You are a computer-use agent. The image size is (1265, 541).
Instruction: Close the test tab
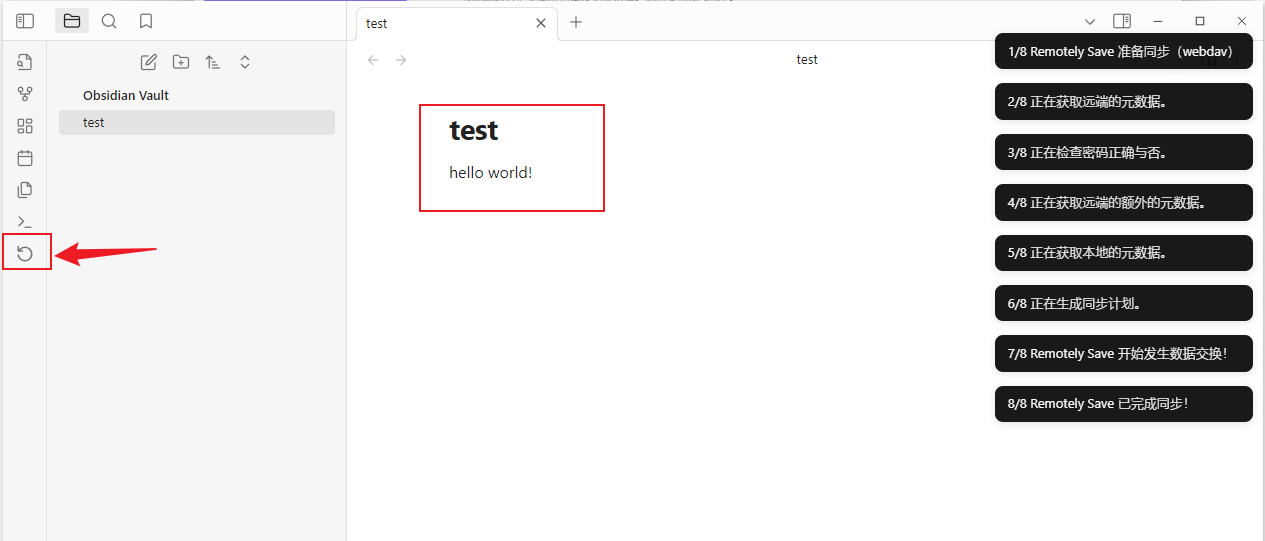541,23
